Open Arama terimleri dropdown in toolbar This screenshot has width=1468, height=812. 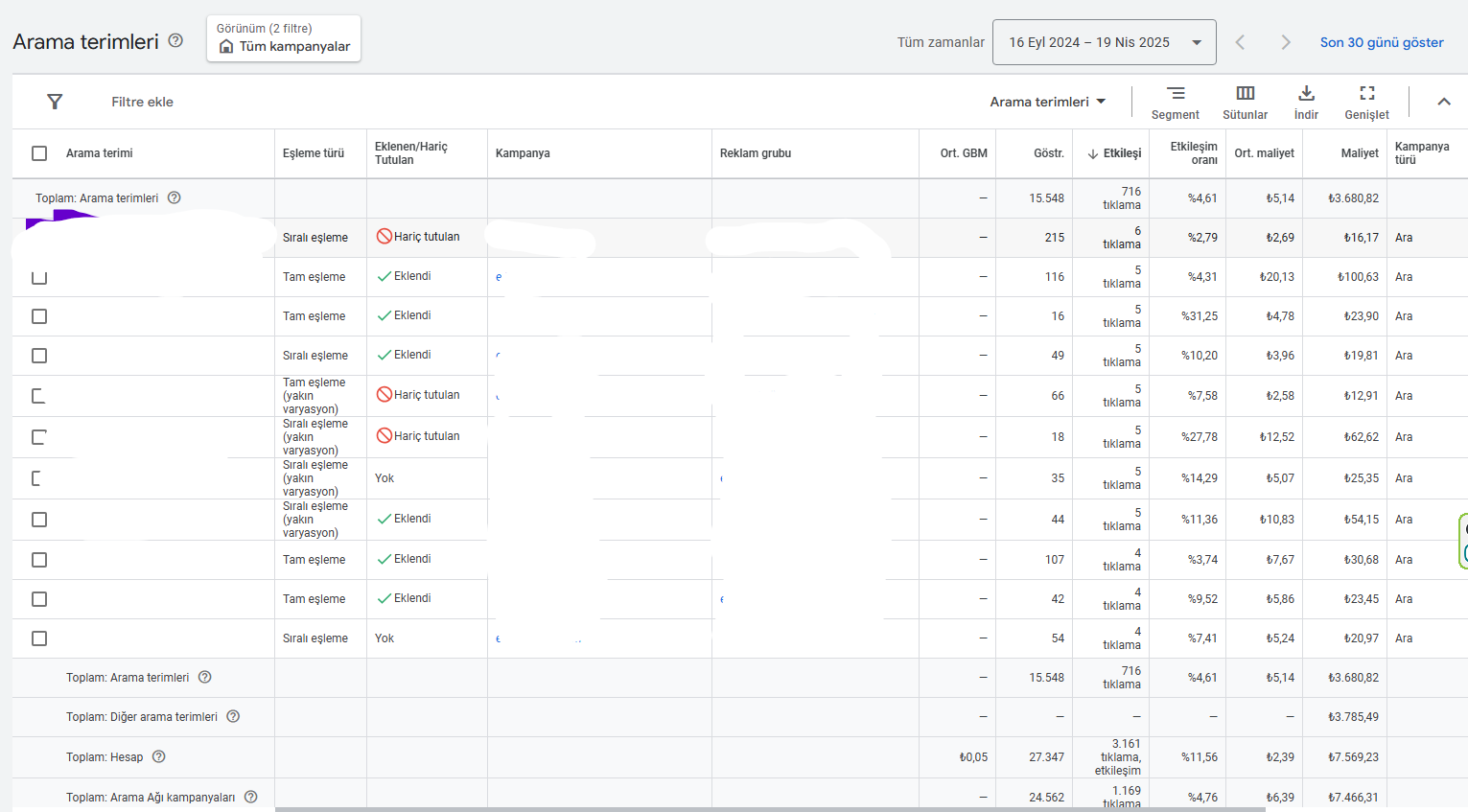point(1048,102)
